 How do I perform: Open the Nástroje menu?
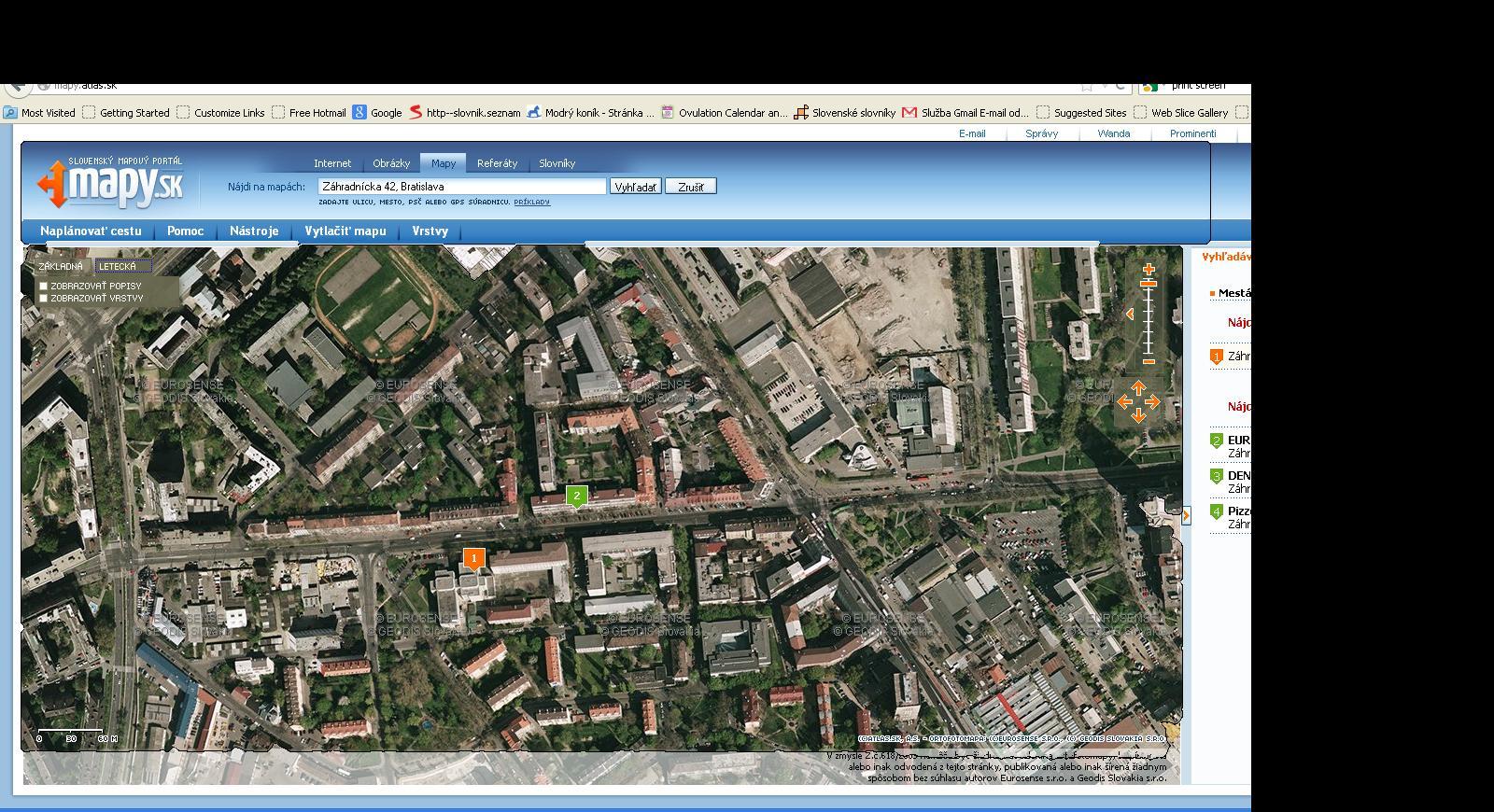(254, 231)
